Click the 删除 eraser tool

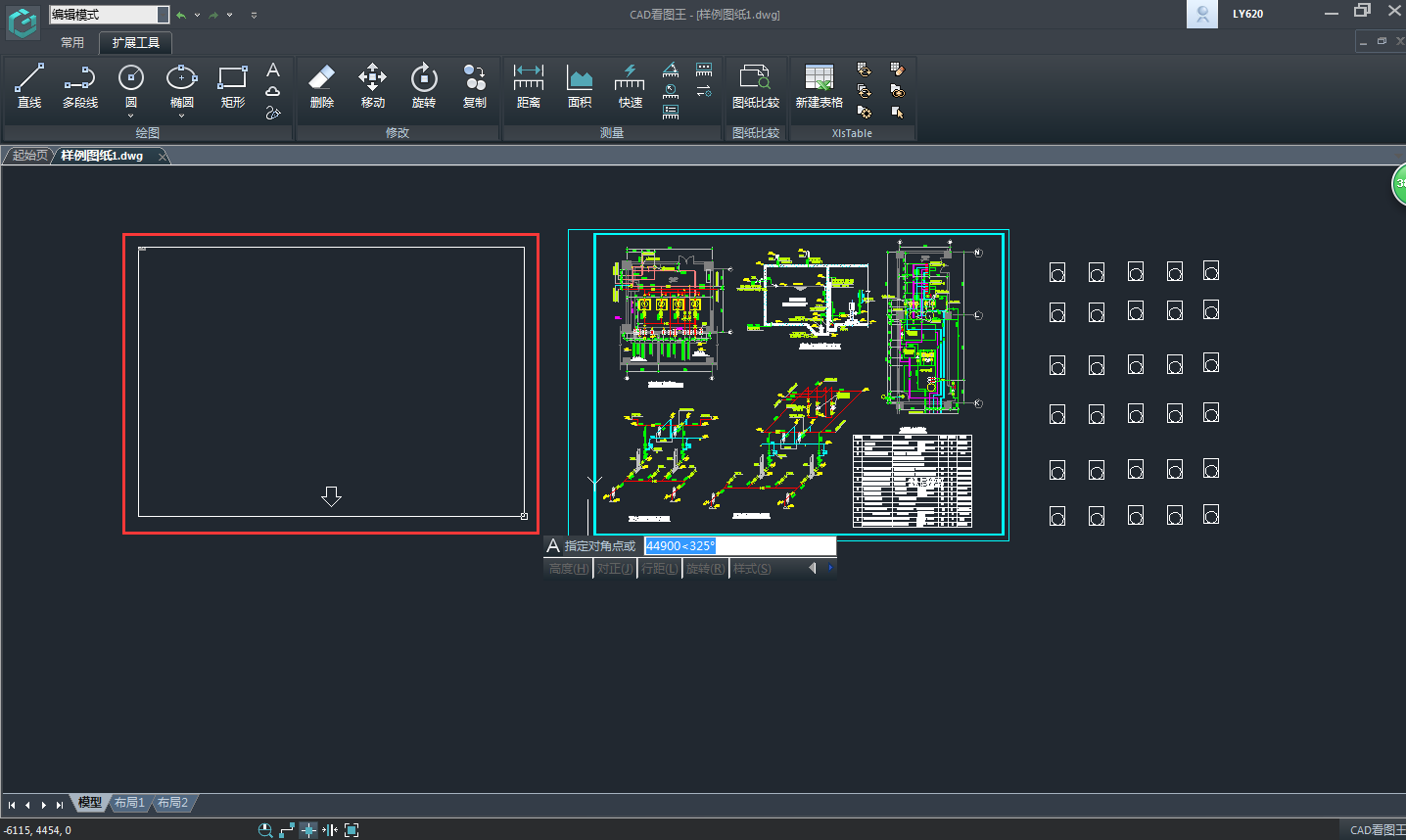click(321, 85)
